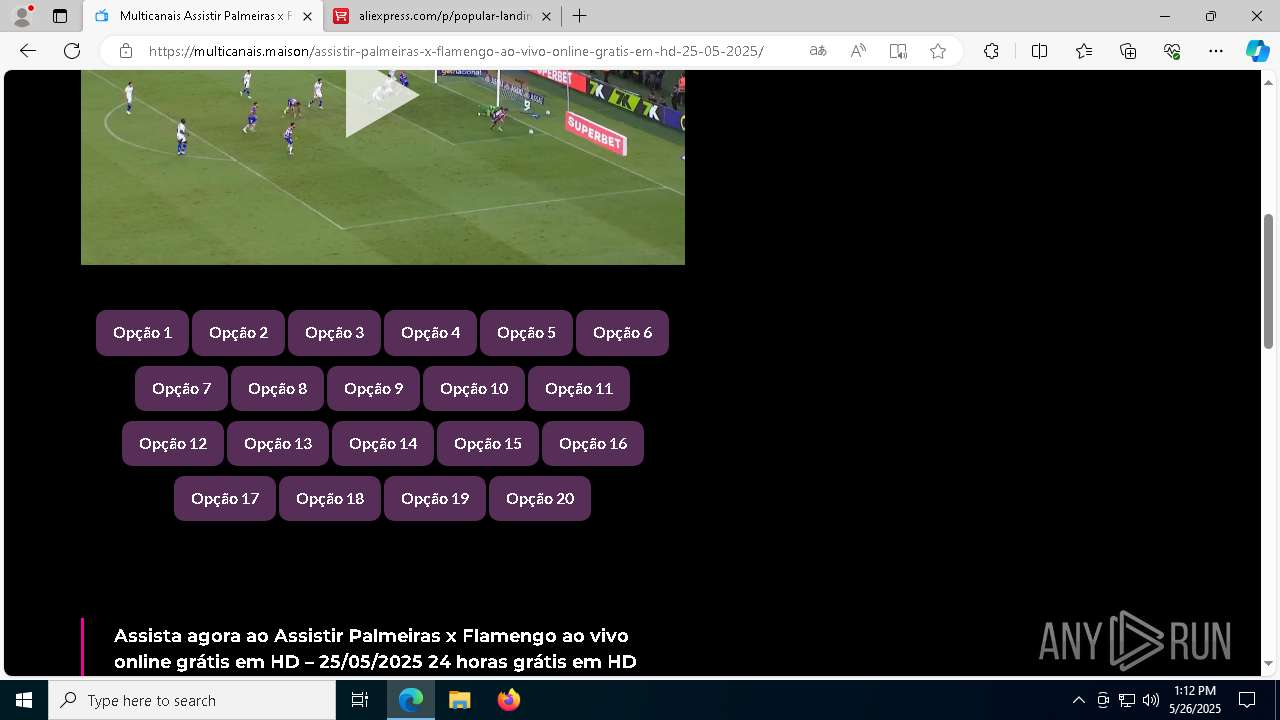Select Opção 1 stream
Screen dimensions: 1280x720
coord(142,333)
